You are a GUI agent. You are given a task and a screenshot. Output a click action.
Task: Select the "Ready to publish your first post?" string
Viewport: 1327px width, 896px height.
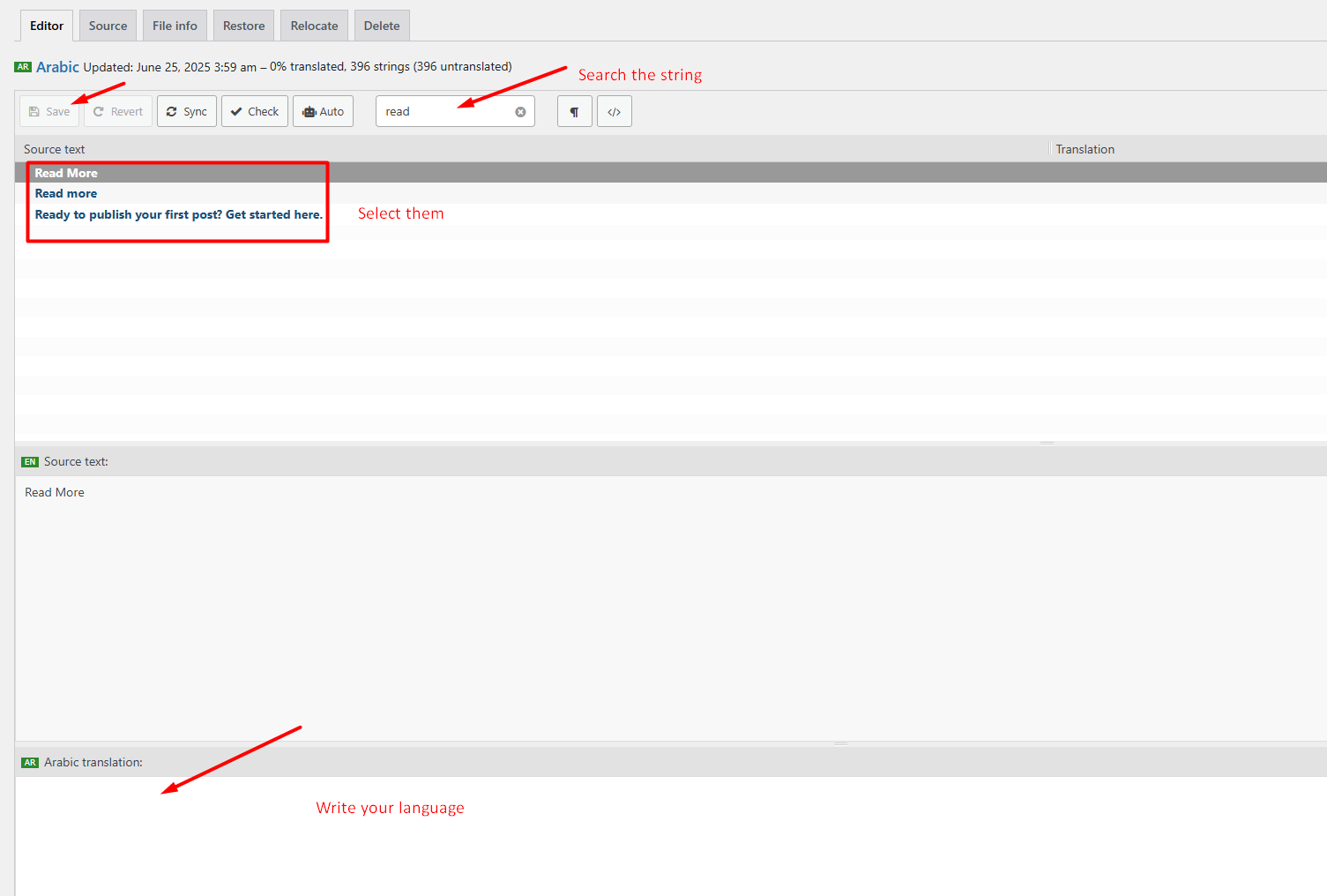(178, 214)
